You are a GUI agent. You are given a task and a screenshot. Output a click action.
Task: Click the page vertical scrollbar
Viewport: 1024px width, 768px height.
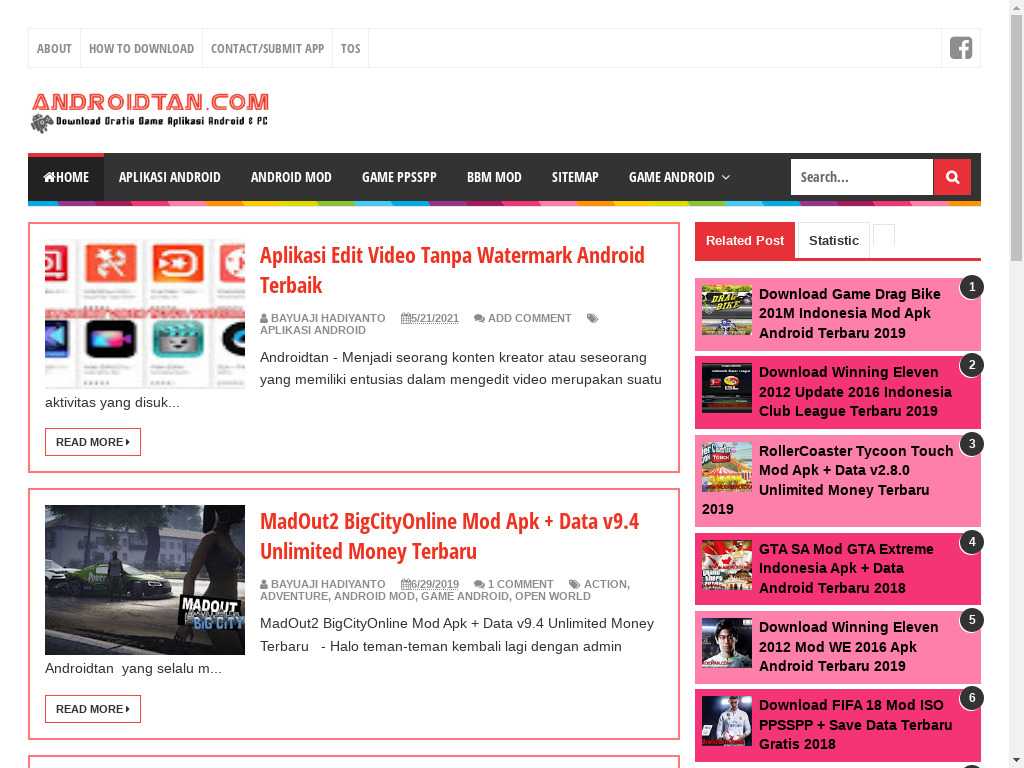pos(1016,400)
